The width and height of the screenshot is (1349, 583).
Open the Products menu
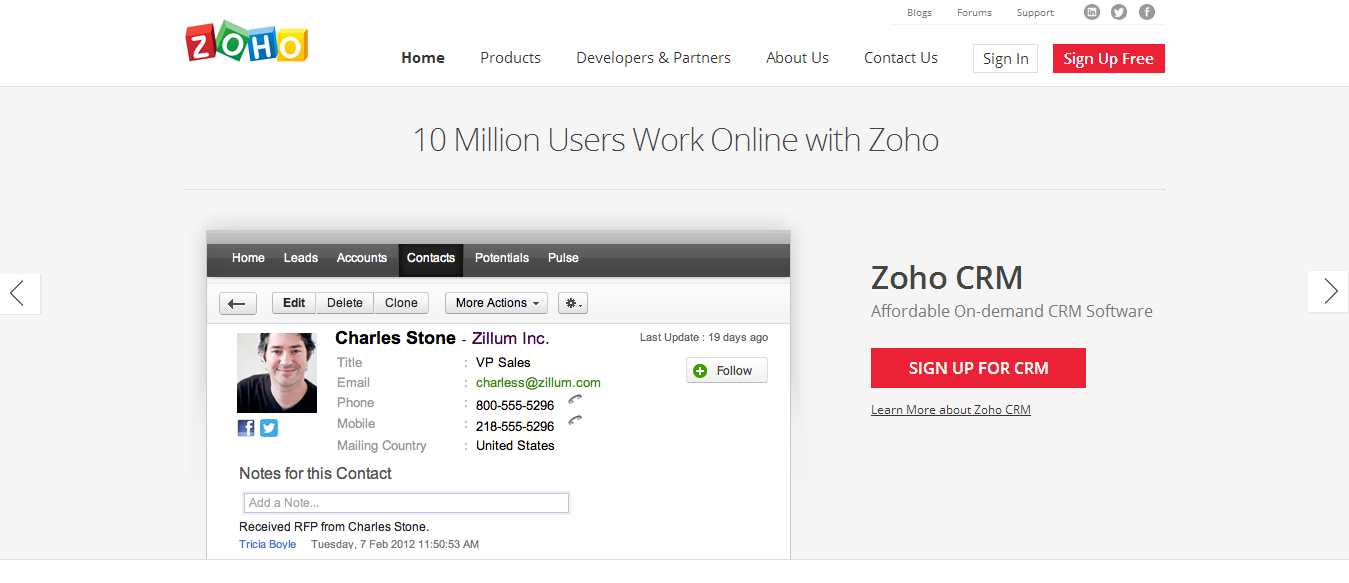click(510, 58)
